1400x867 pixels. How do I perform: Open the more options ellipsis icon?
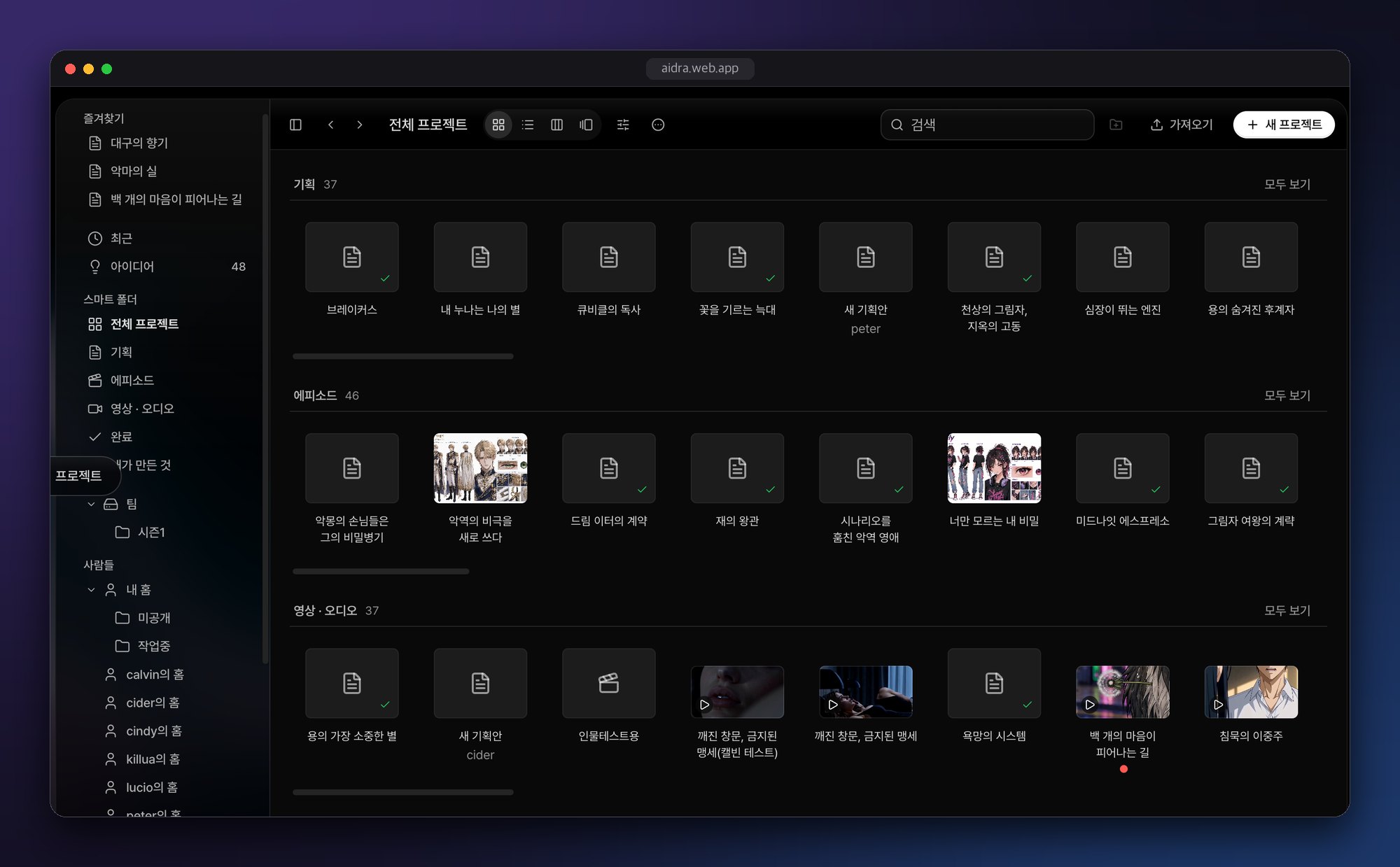click(658, 125)
